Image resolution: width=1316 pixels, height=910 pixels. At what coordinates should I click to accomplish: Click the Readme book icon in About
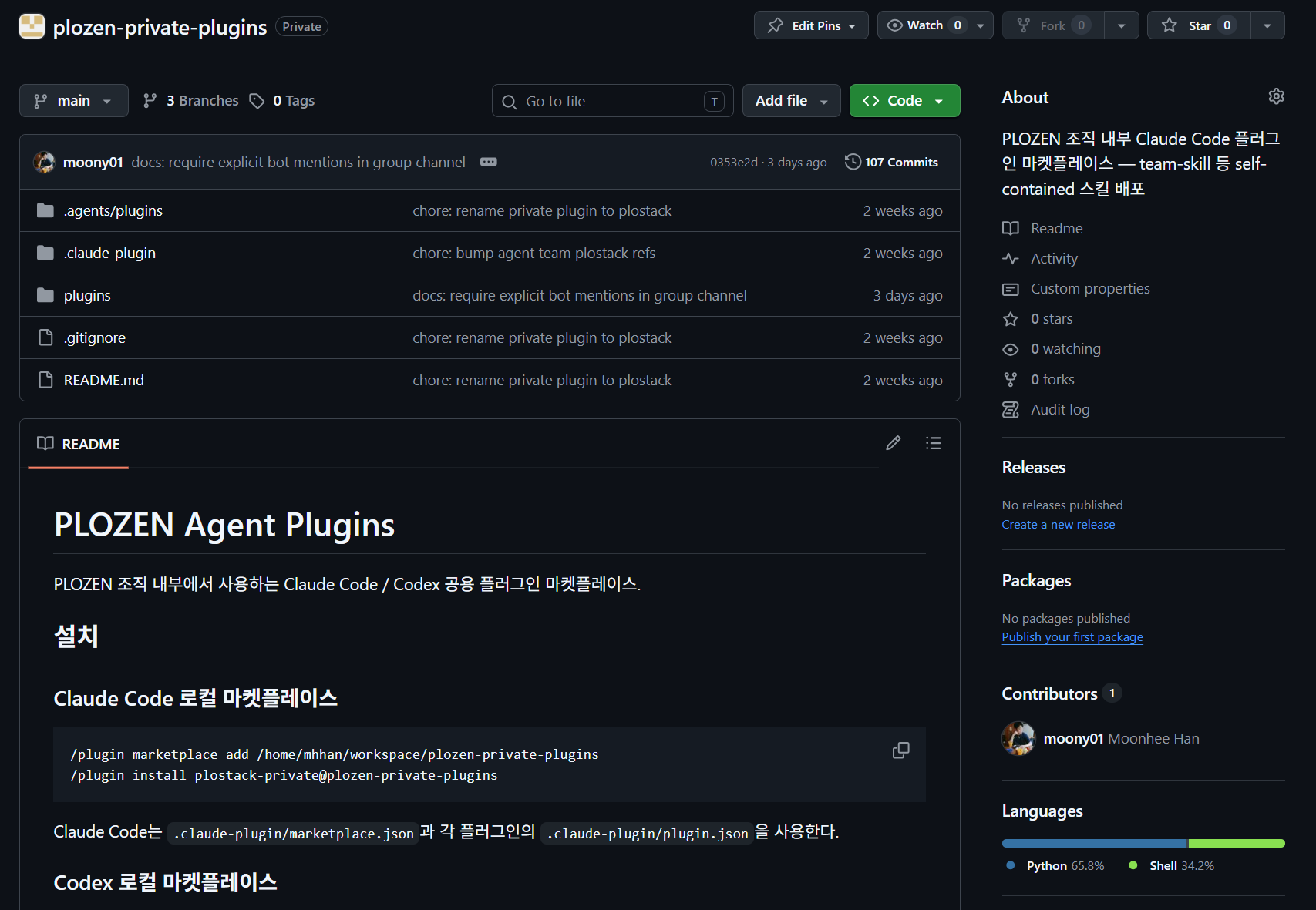click(x=1010, y=228)
